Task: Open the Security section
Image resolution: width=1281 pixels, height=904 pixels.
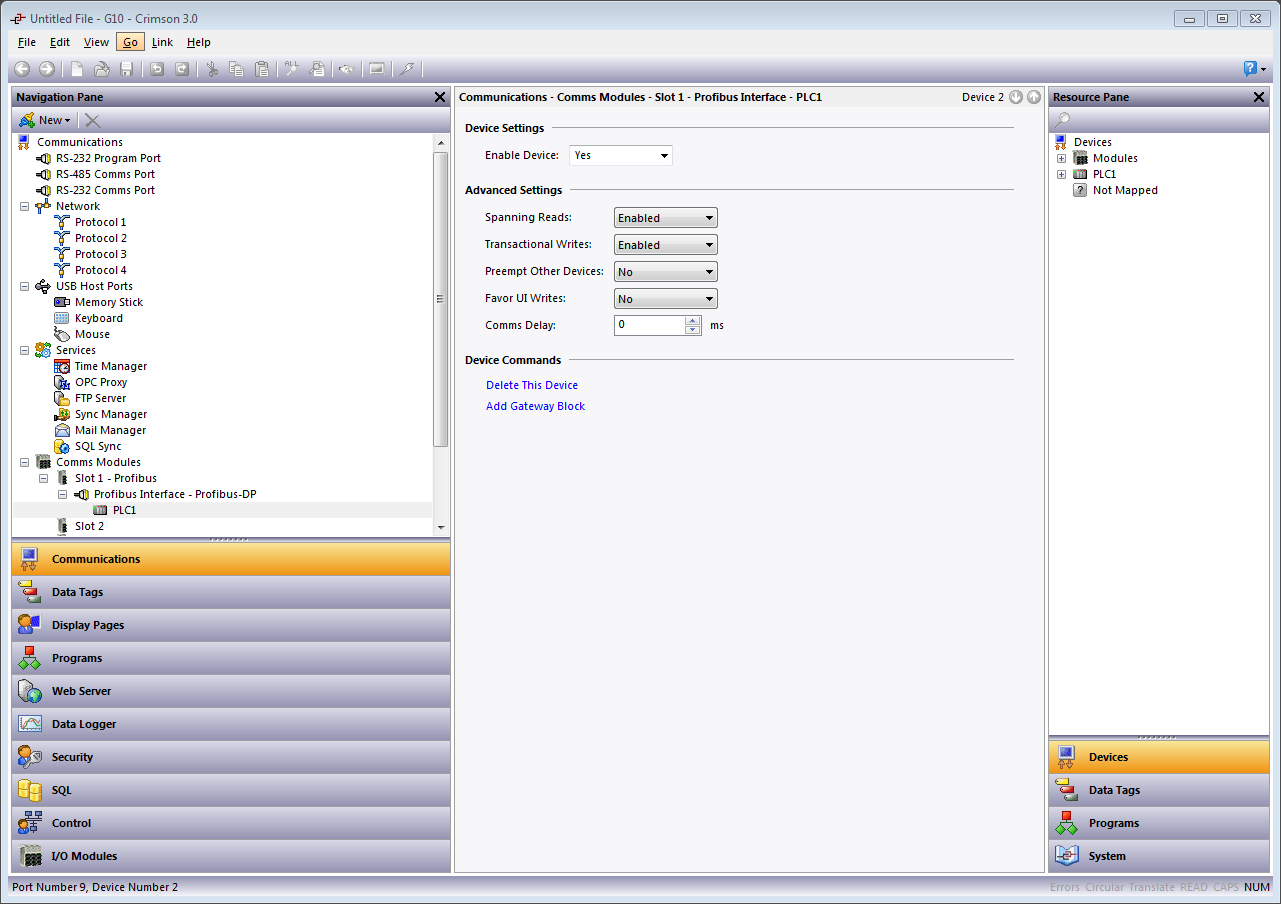Action: 231,757
